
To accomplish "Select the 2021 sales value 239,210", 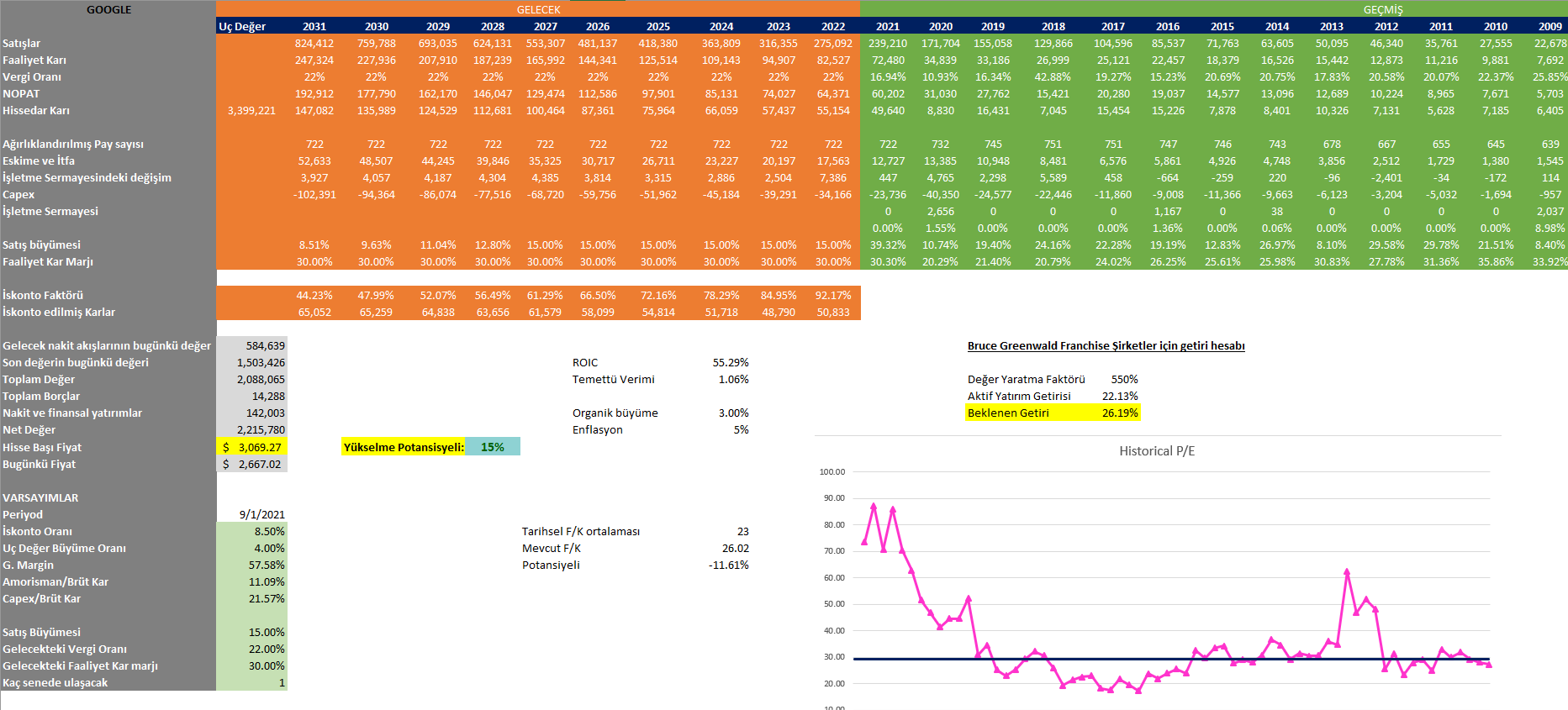I will coord(888,43).
